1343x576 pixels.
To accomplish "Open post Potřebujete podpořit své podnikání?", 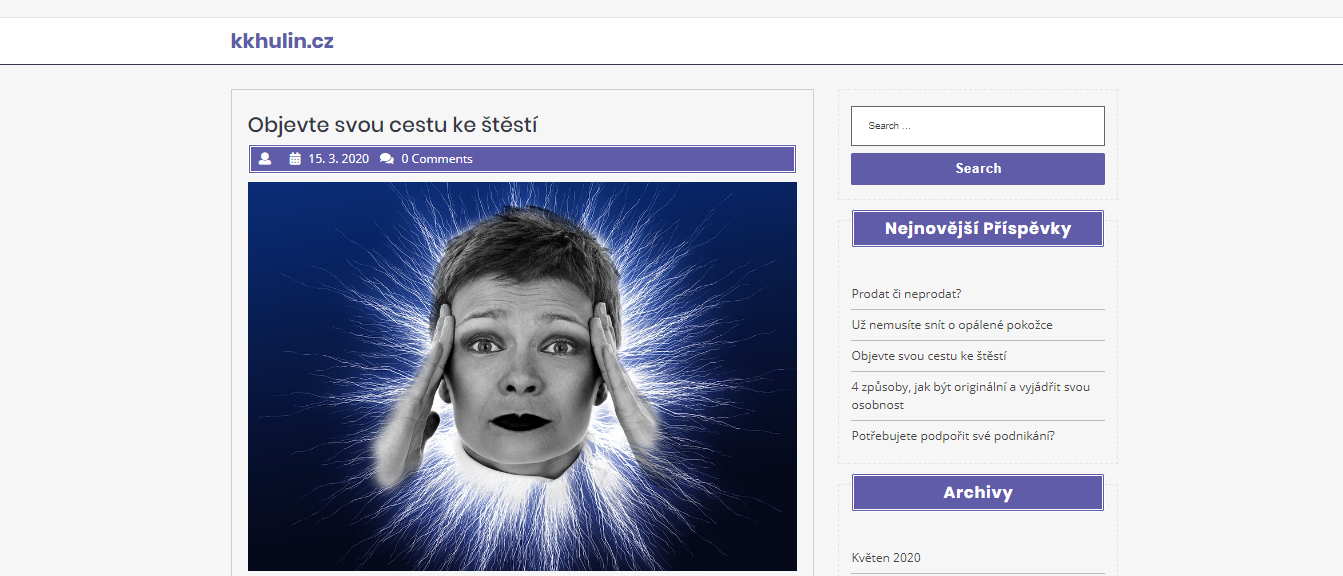I will pyautogui.click(x=953, y=435).
